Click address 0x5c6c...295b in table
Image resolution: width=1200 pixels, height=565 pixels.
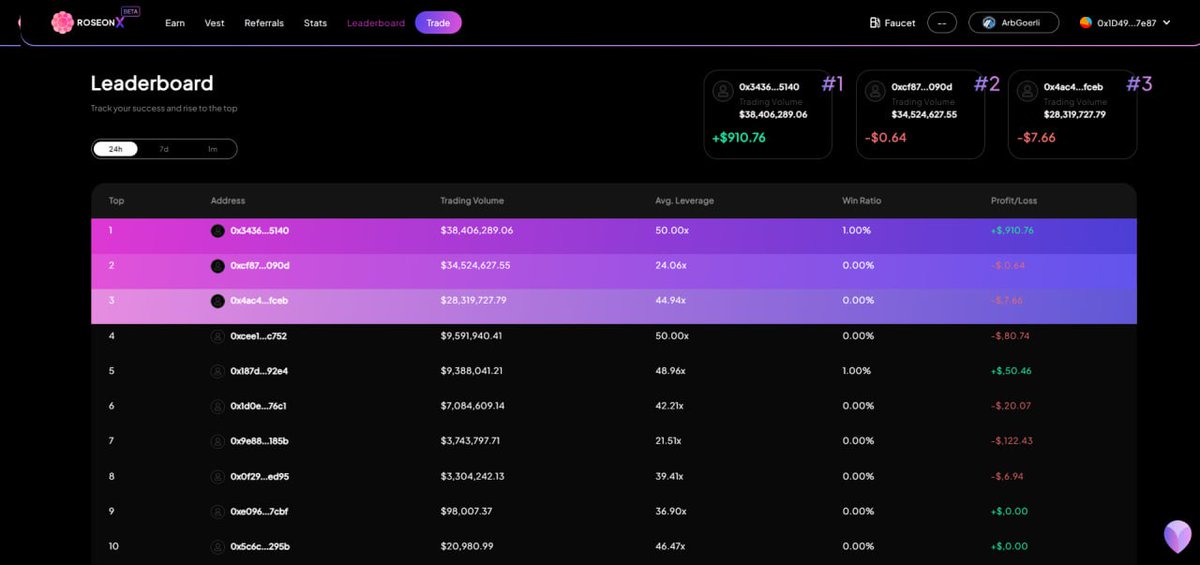click(x=259, y=547)
